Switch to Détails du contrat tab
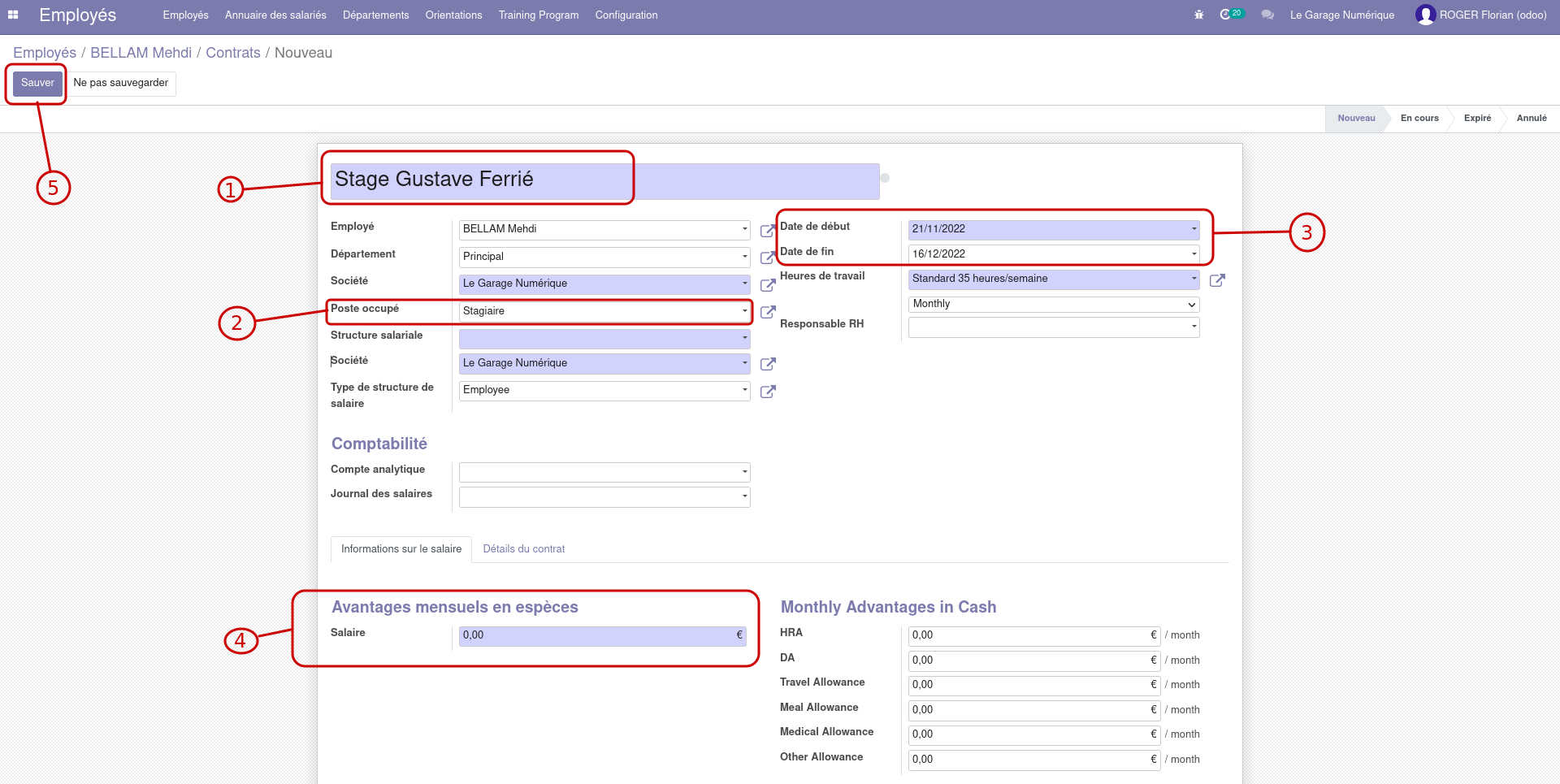The height and width of the screenshot is (784, 1560). tap(523, 549)
